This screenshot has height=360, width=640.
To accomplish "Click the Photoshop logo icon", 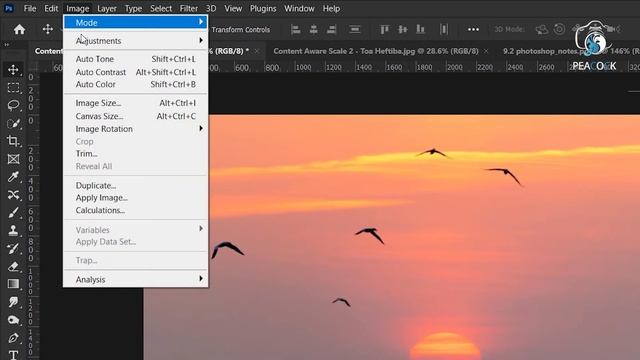I will [x=9, y=8].
